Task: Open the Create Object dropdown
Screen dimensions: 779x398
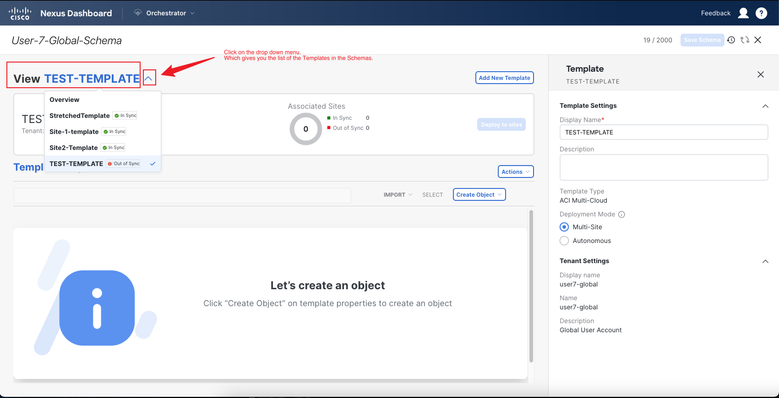Action: coord(479,195)
